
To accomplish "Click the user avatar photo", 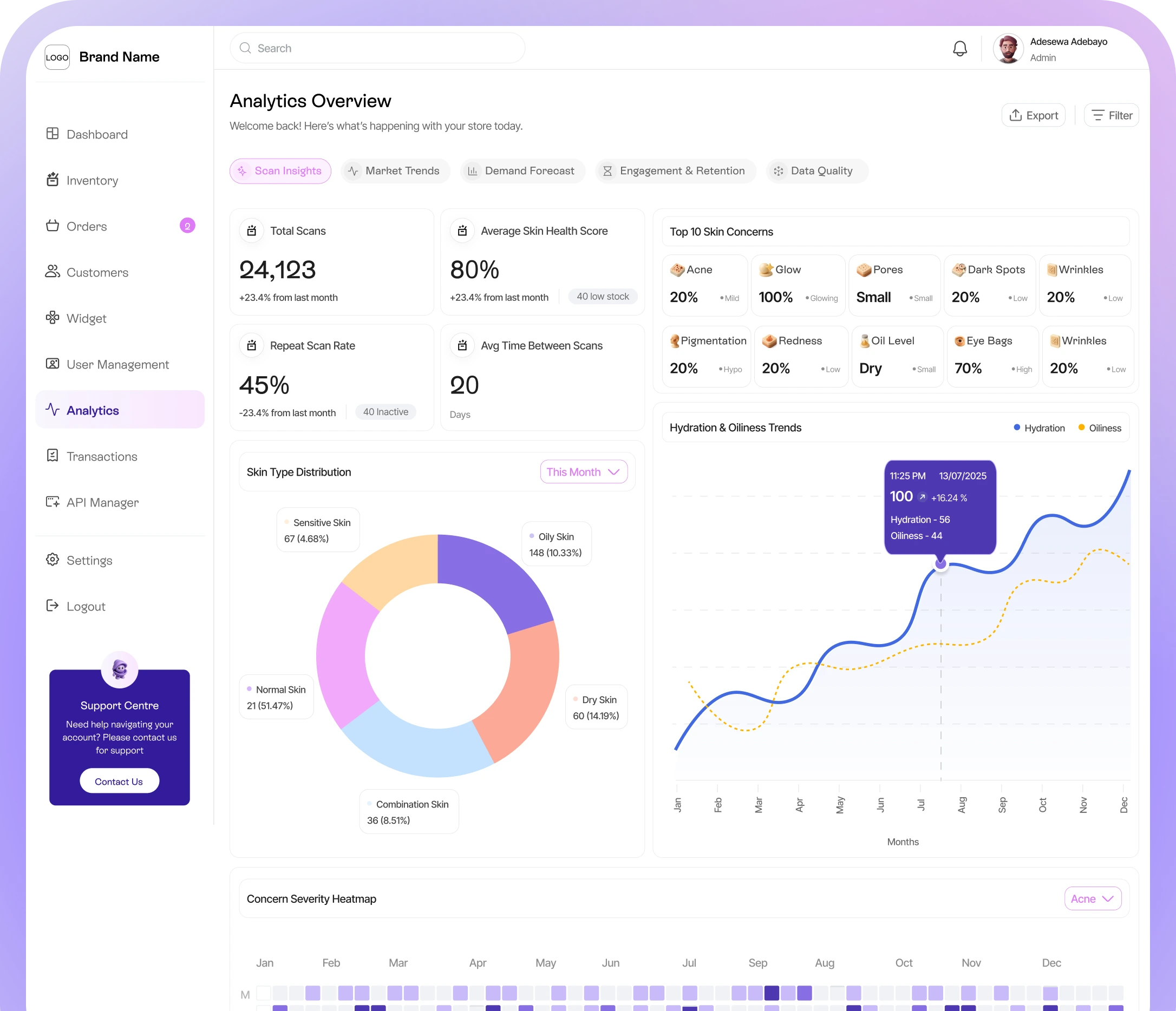I will [1008, 49].
